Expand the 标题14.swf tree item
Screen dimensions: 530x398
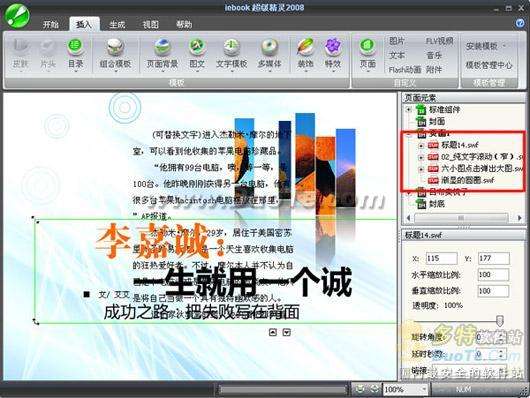pos(421,146)
